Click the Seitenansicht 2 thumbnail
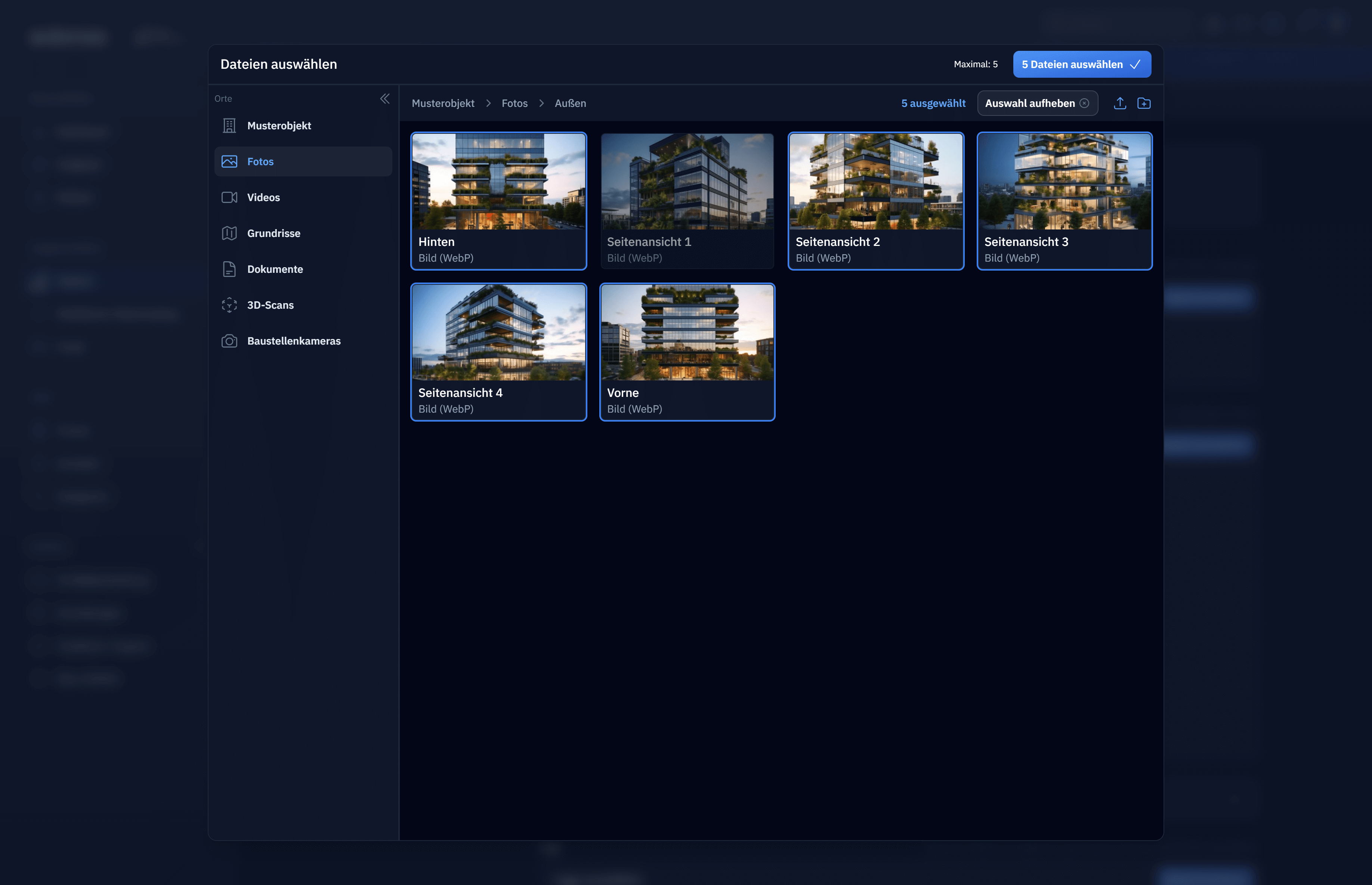1372x885 pixels. point(875,182)
